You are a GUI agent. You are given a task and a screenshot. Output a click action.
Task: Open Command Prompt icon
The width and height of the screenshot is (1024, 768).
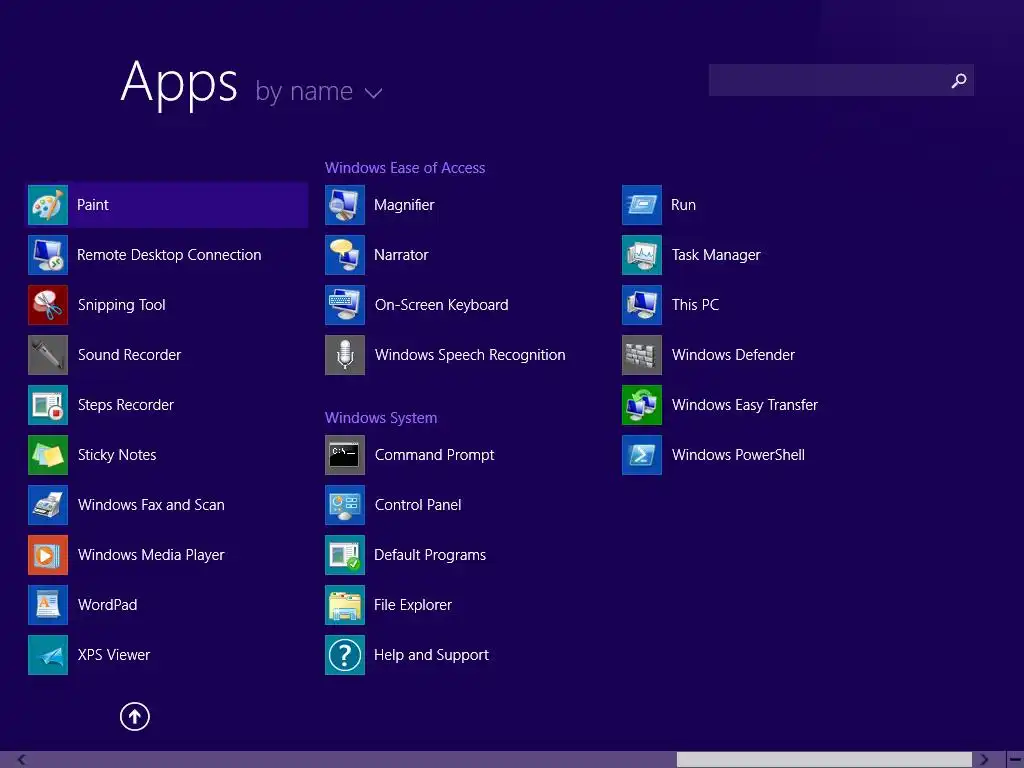345,455
